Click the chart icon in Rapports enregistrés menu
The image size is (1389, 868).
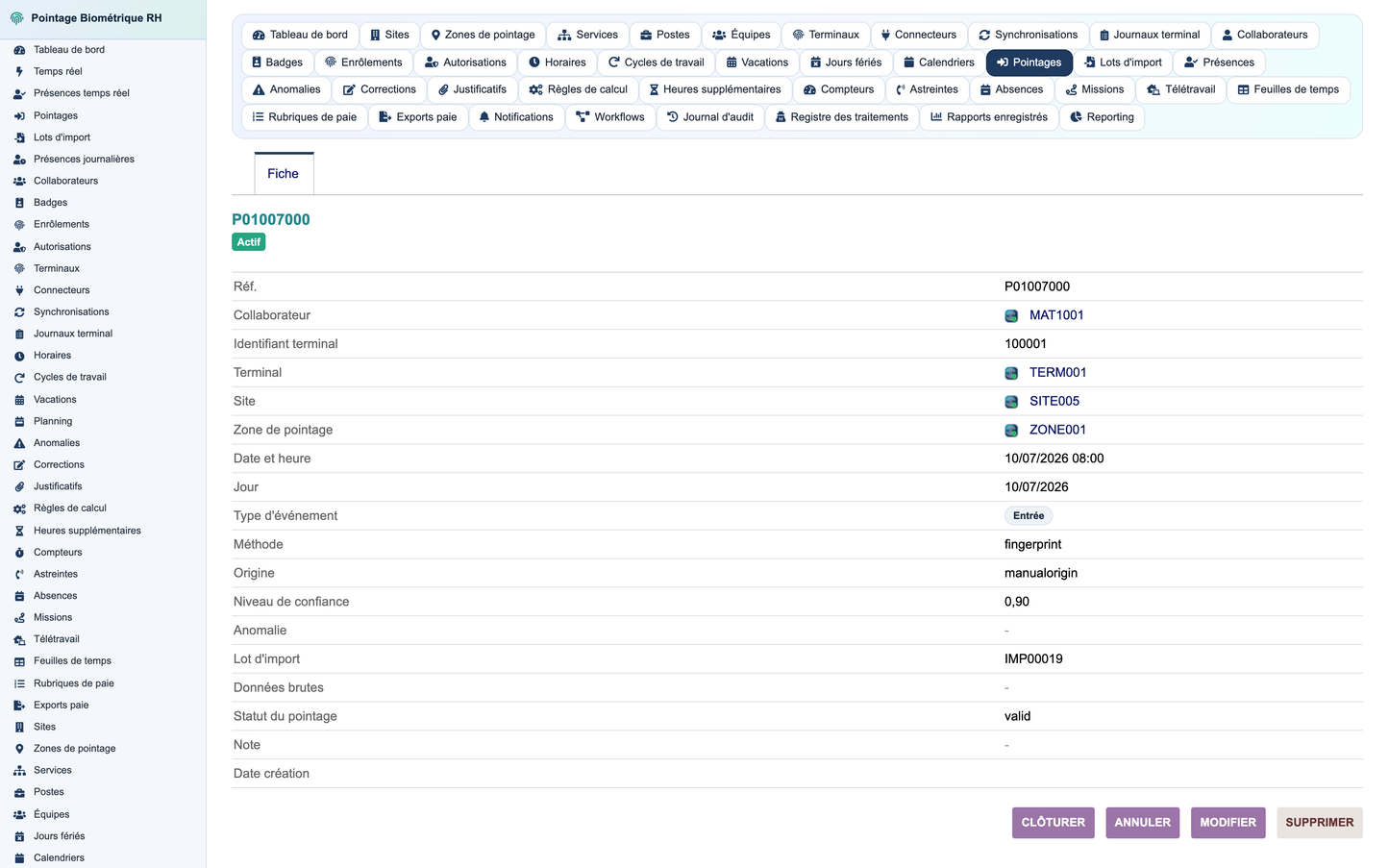[936, 117]
